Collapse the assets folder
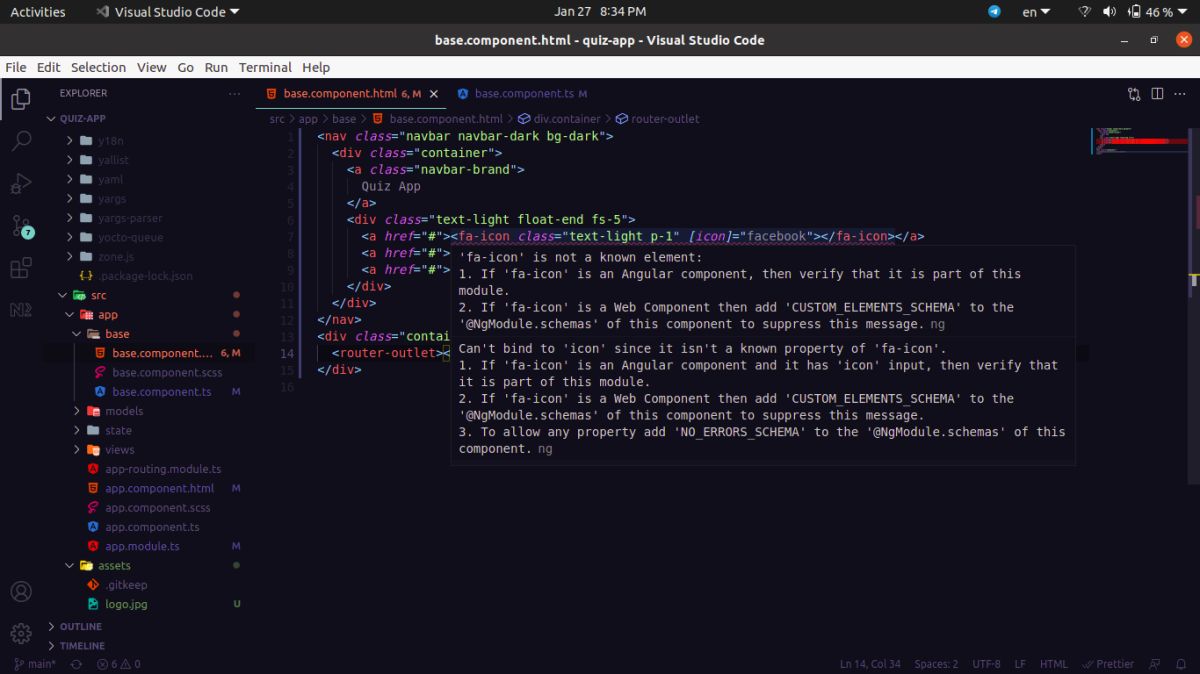1200x674 pixels. (114, 565)
